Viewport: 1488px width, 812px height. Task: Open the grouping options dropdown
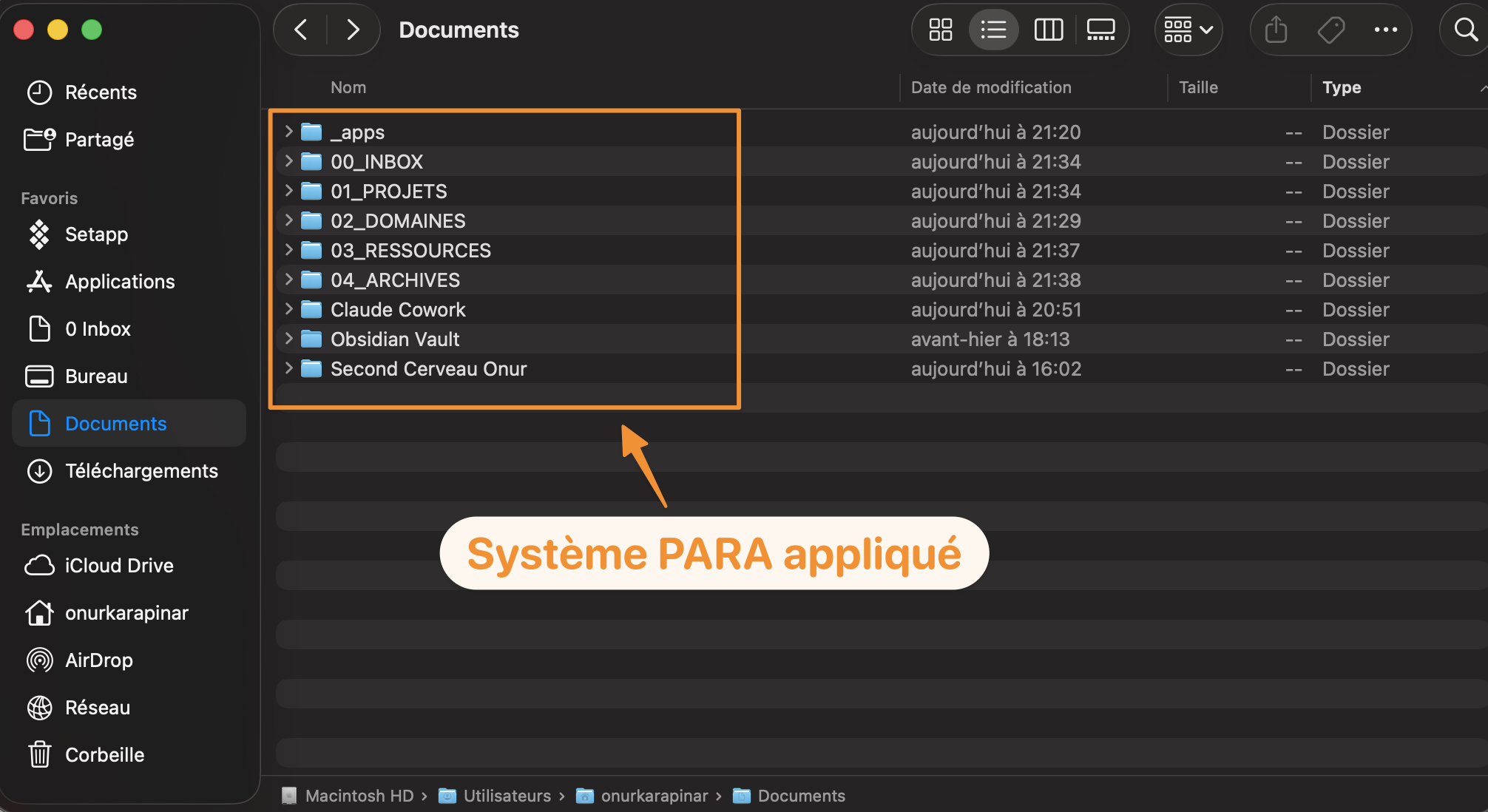tap(1188, 30)
